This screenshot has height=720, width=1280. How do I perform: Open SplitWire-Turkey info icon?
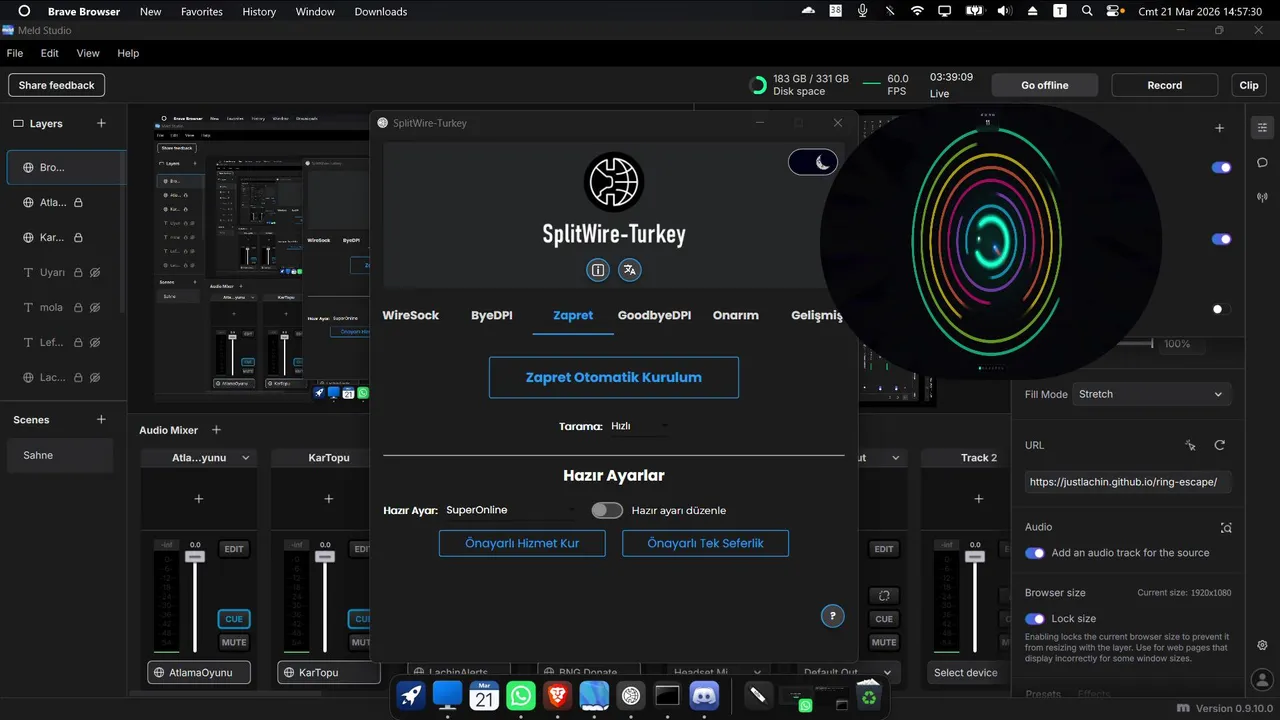[598, 270]
